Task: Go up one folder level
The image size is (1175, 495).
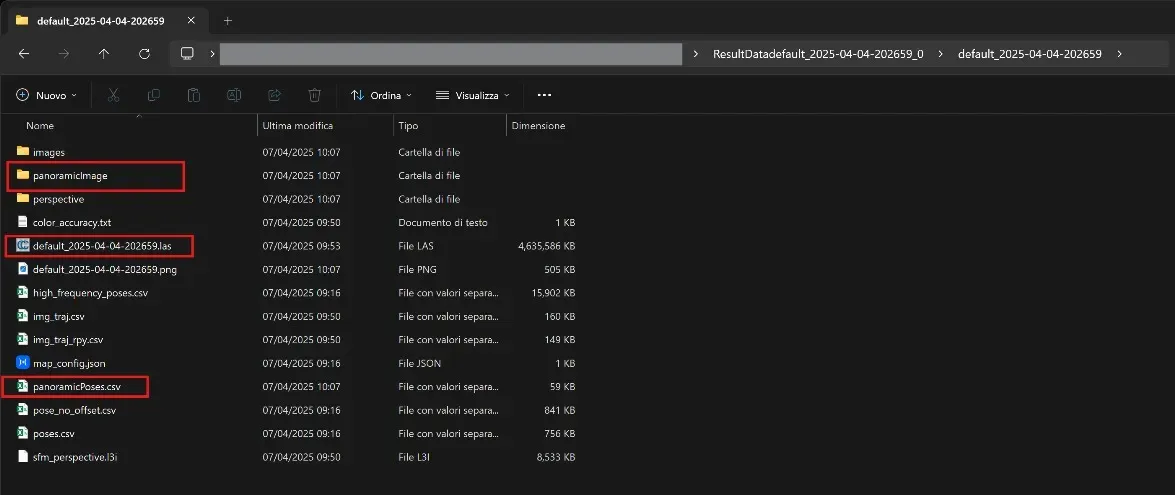Action: click(x=104, y=54)
